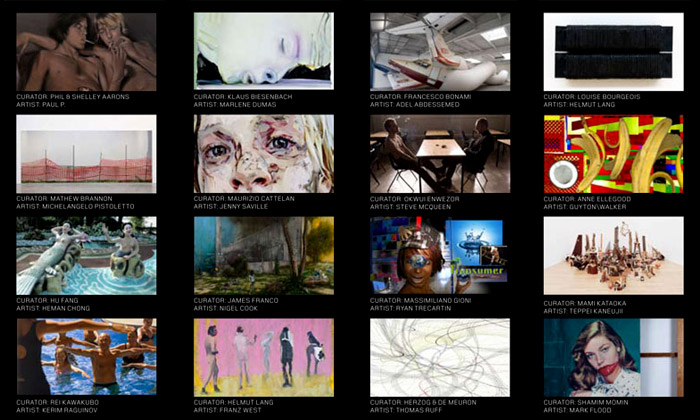This screenshot has width=700, height=420.
Task: View the Adel Abdessemed airplane artwork
Action: (x=440, y=52)
